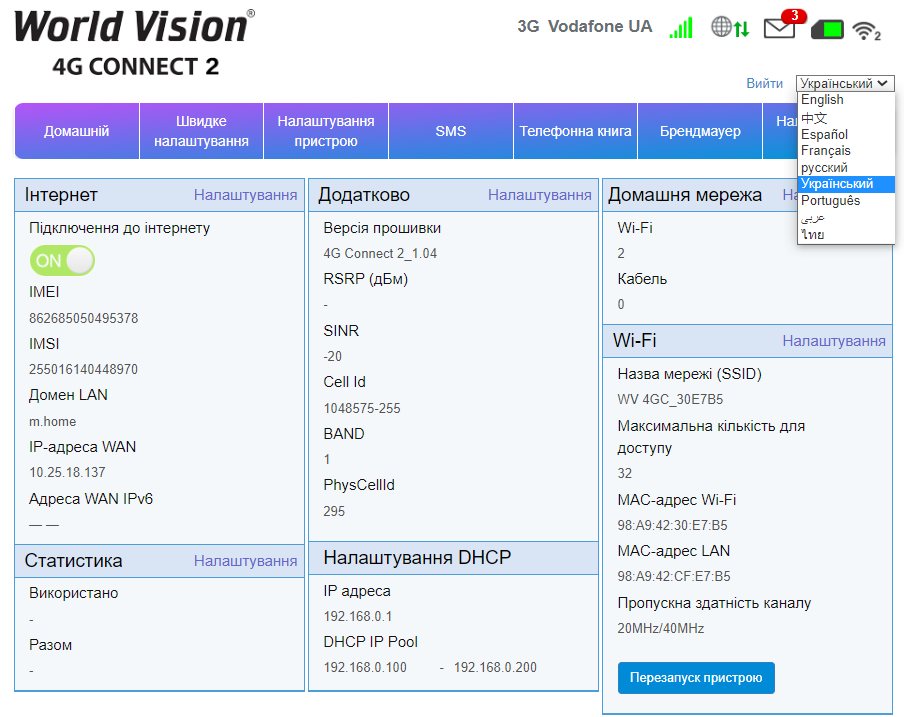The image size is (904, 717).
Task: Open Налаштування link in Інтернет panel
Action: [x=245, y=195]
